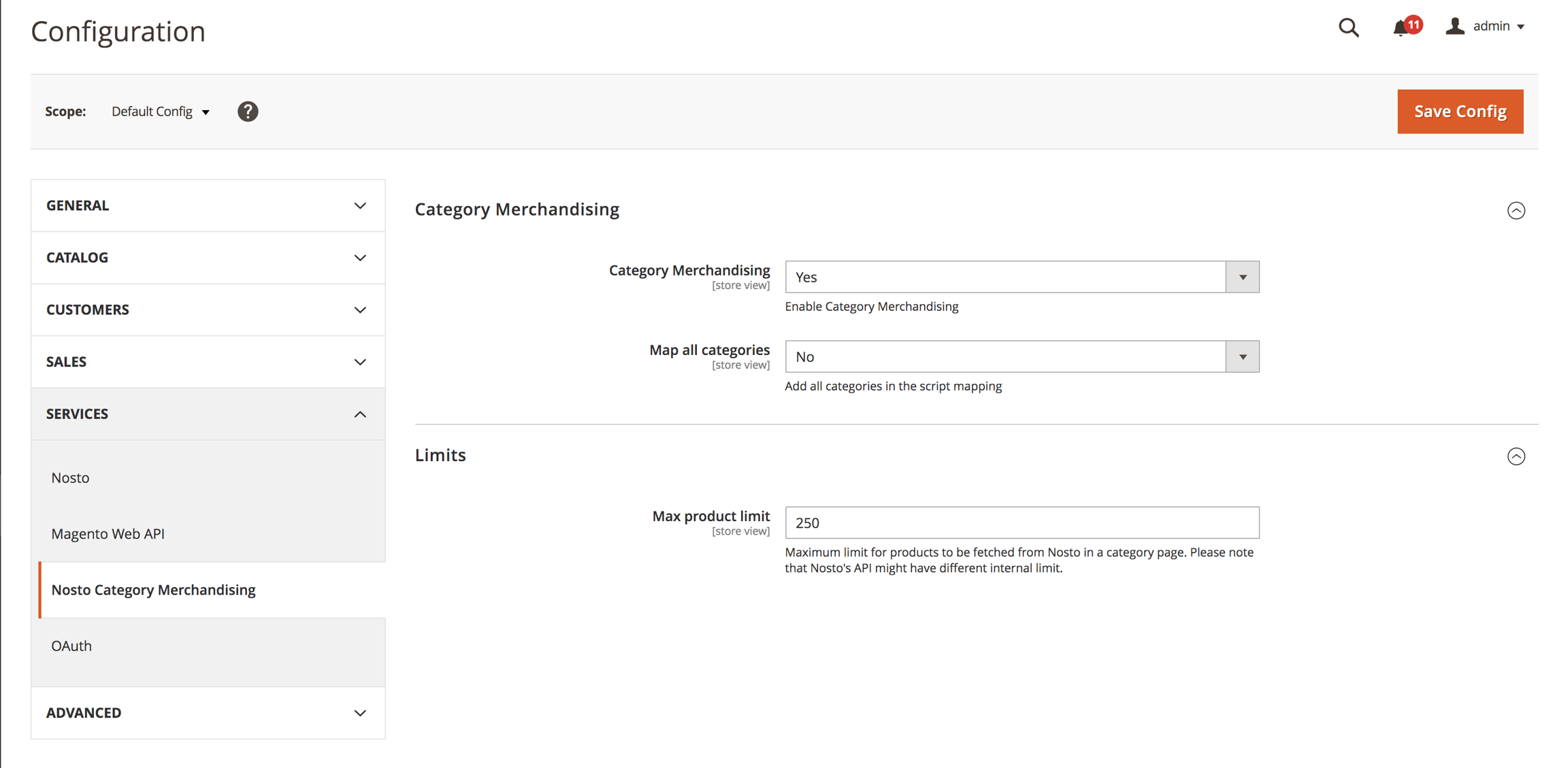
Task: Open the notifications bell with 11 badge
Action: (x=1401, y=27)
